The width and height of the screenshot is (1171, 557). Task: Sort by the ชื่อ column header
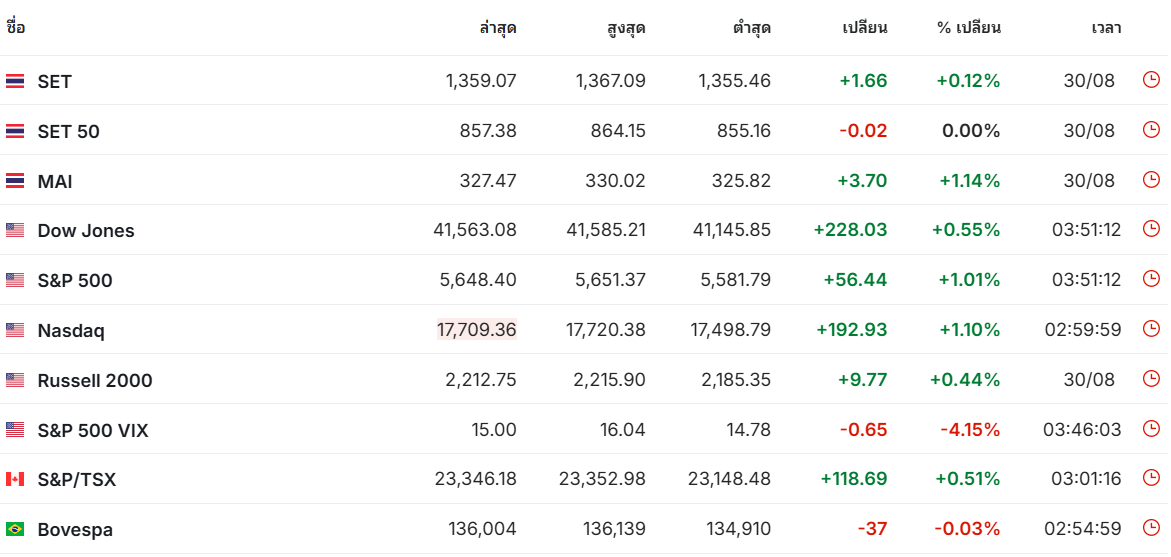16,28
